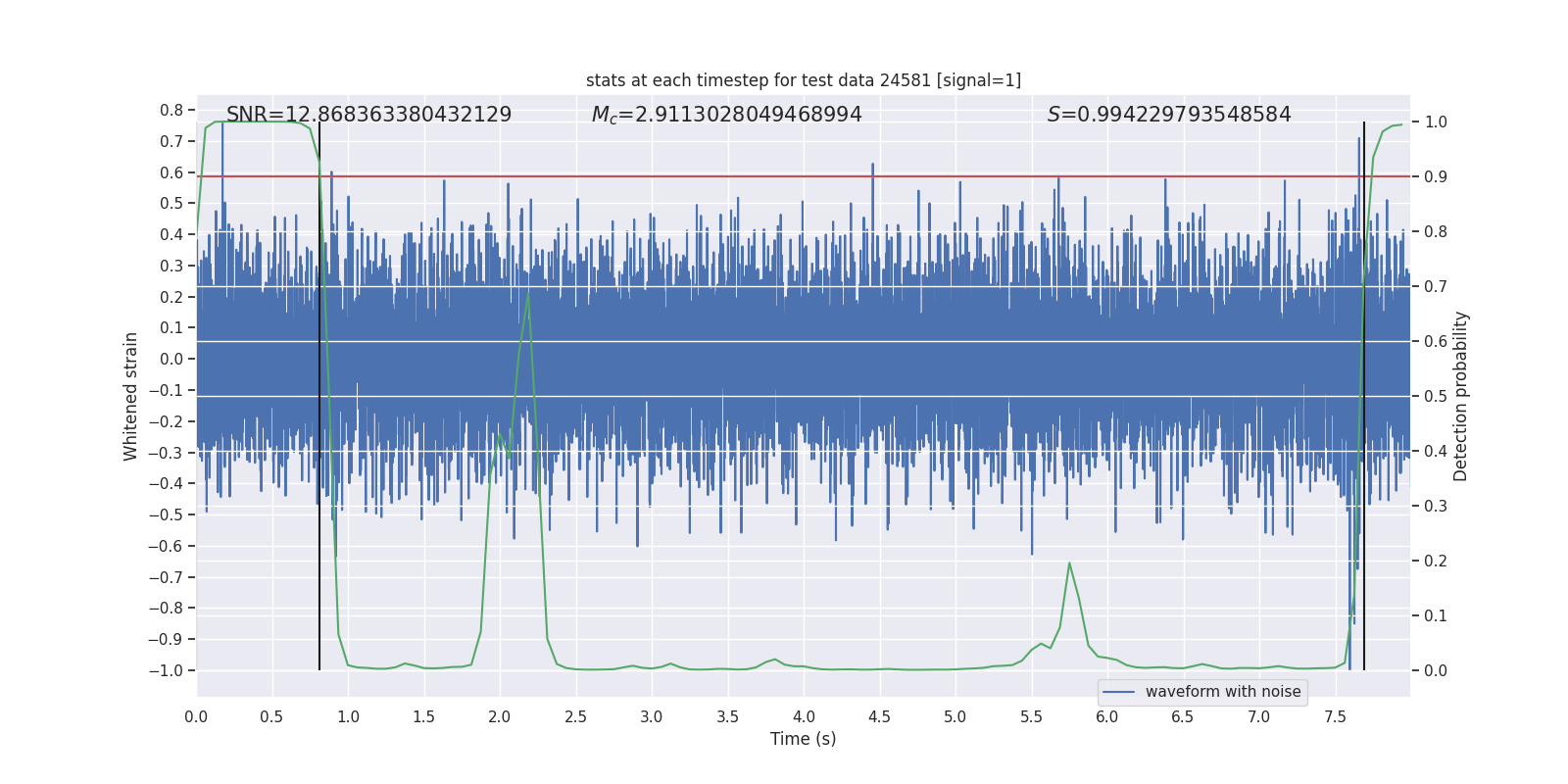Click the black vertical marker near 0.8 seconds
The height and width of the screenshot is (784, 1568).
point(319,588)
